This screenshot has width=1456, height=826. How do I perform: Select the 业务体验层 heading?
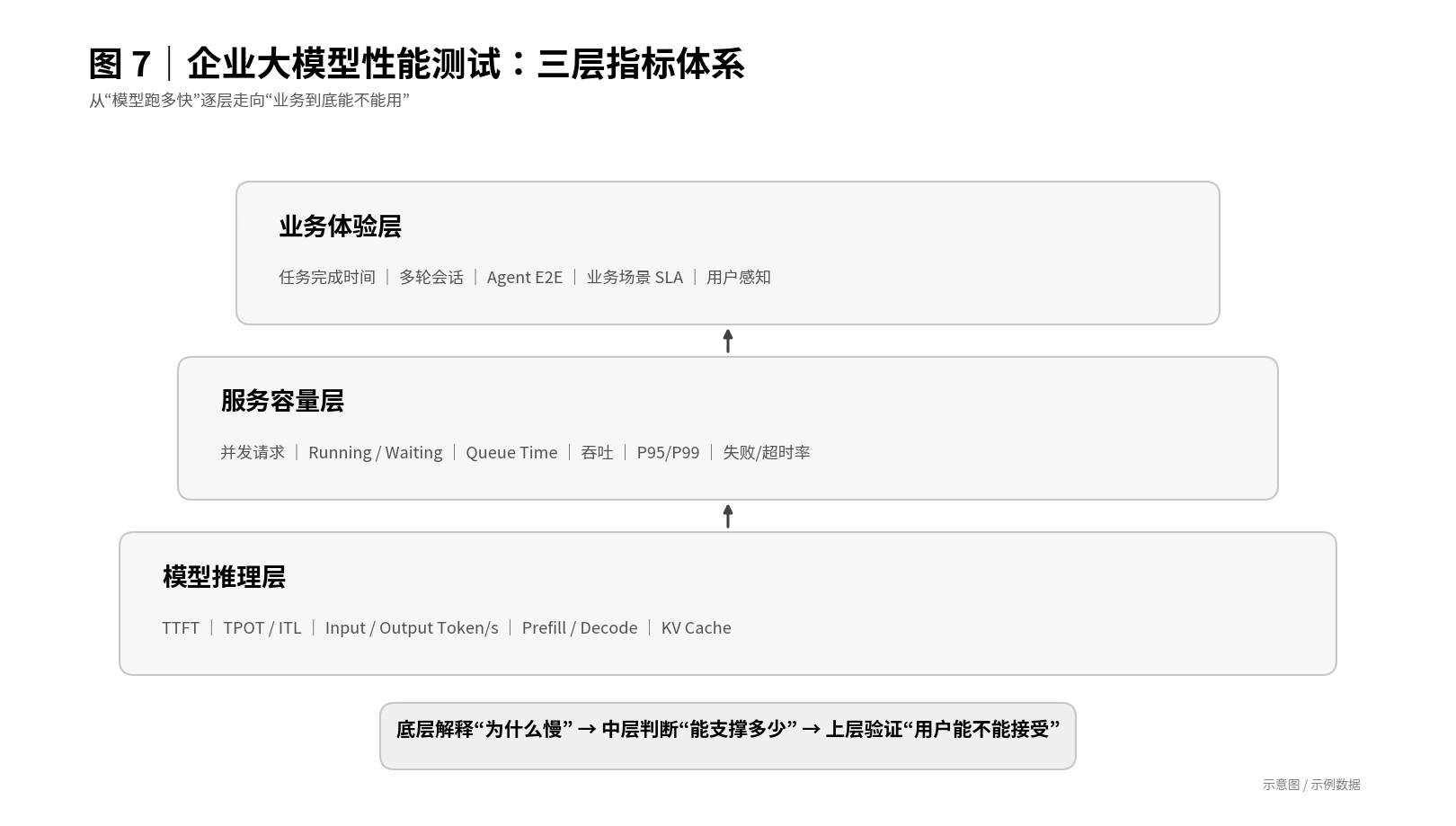click(x=340, y=226)
